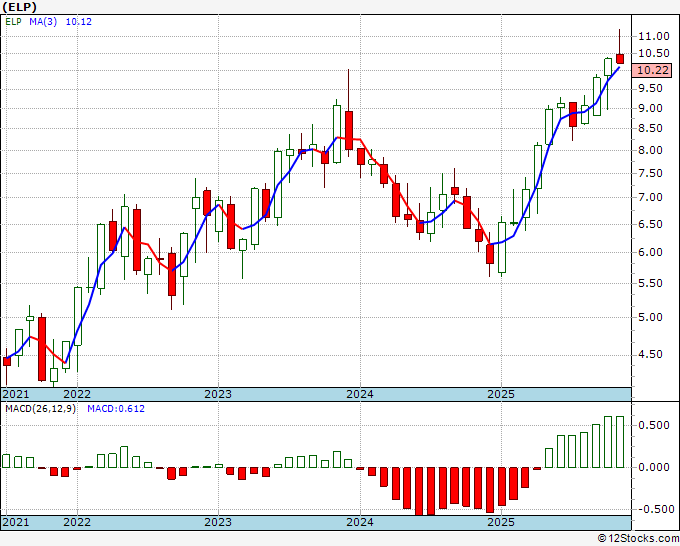
Task: Click the 5.50 price axis label
Action: 651,283
